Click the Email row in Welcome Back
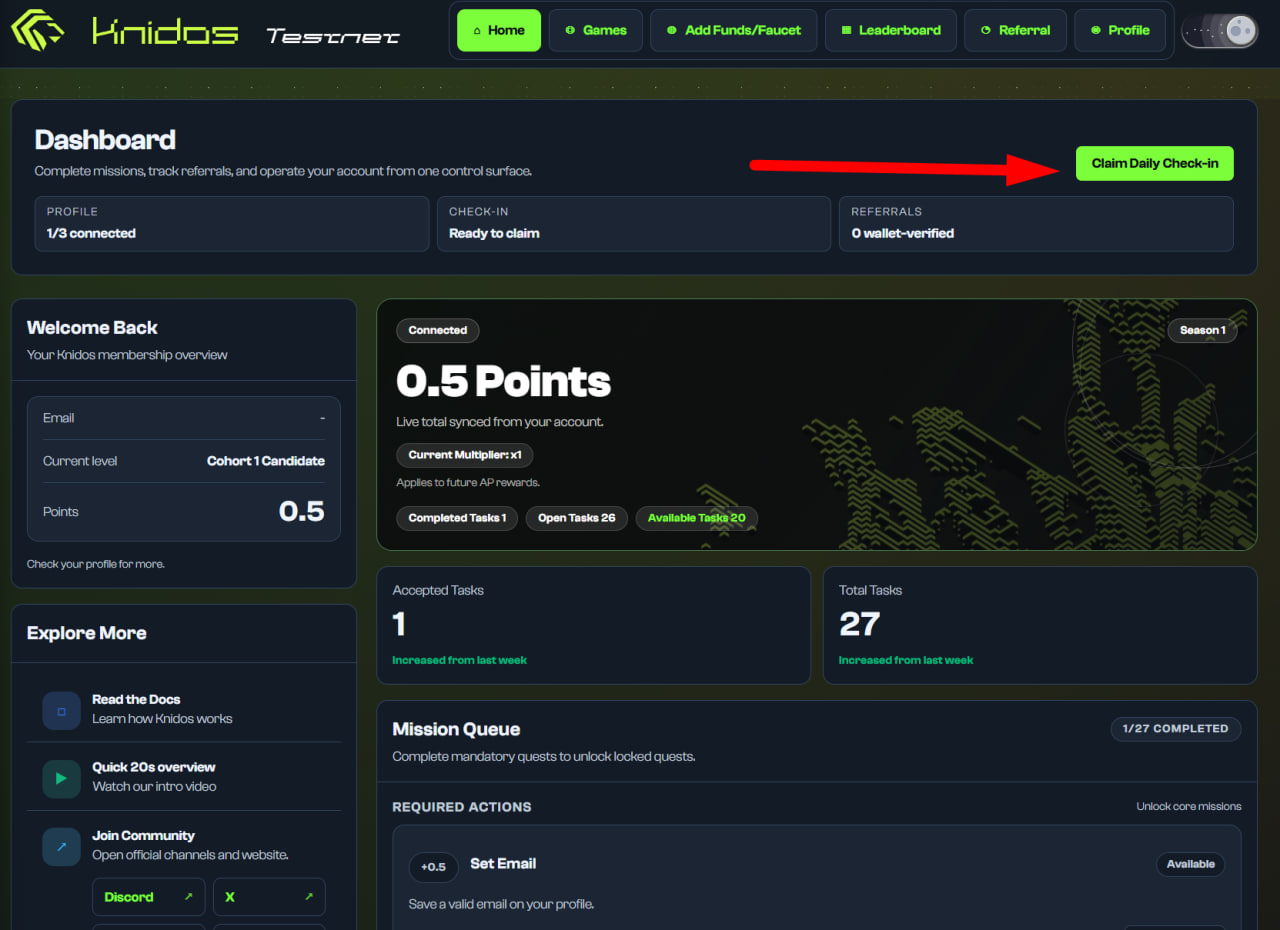Viewport: 1280px width, 930px height. pyautogui.click(x=184, y=418)
